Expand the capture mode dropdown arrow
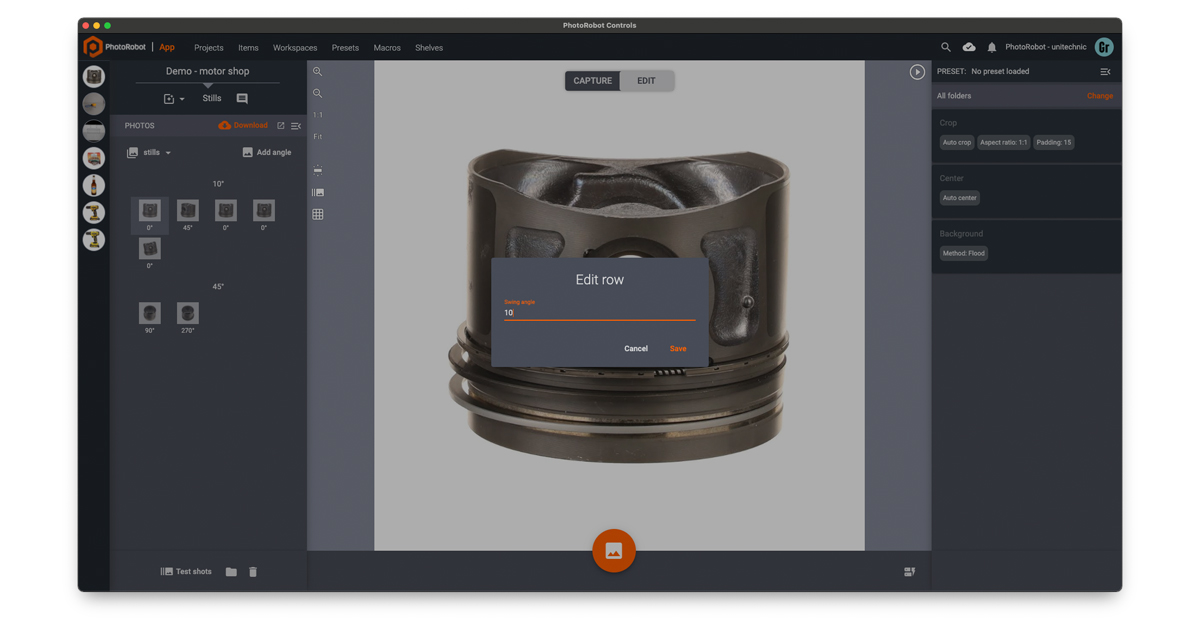This screenshot has height=628, width=1200. [180, 98]
